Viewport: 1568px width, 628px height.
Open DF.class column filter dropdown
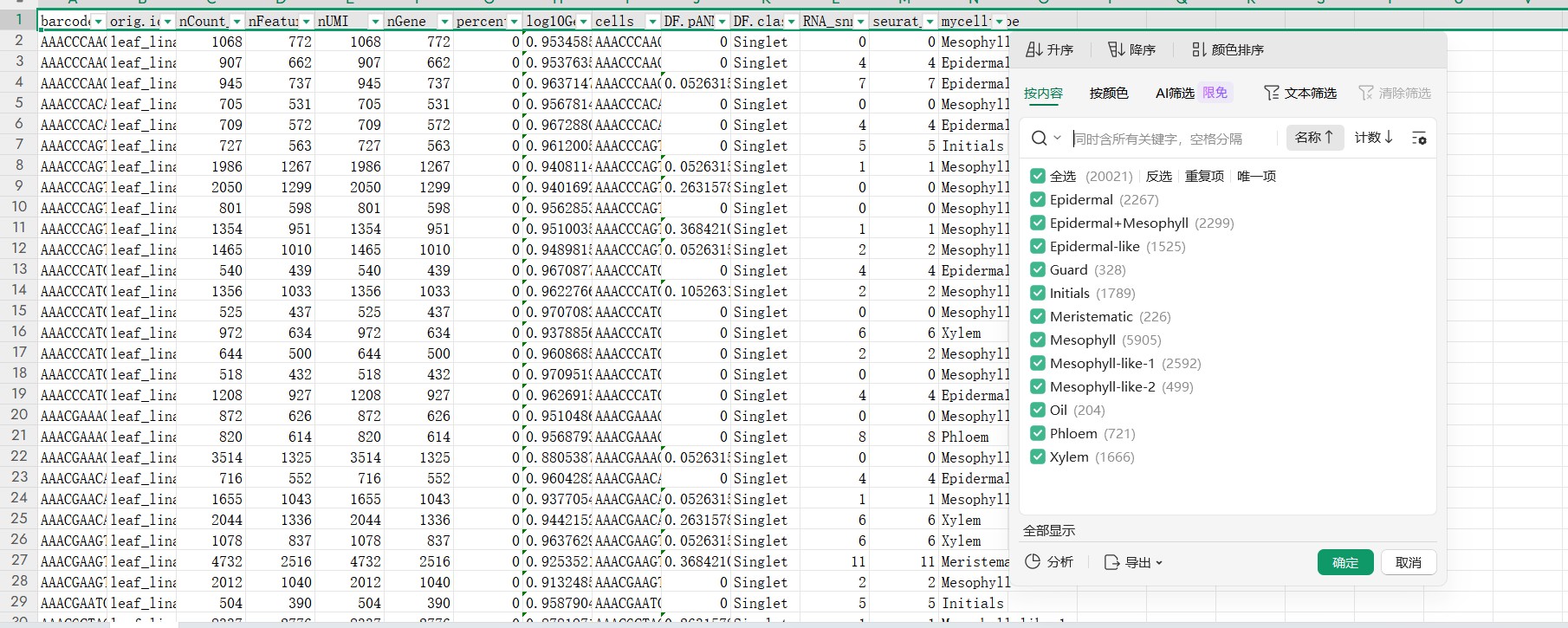click(791, 21)
